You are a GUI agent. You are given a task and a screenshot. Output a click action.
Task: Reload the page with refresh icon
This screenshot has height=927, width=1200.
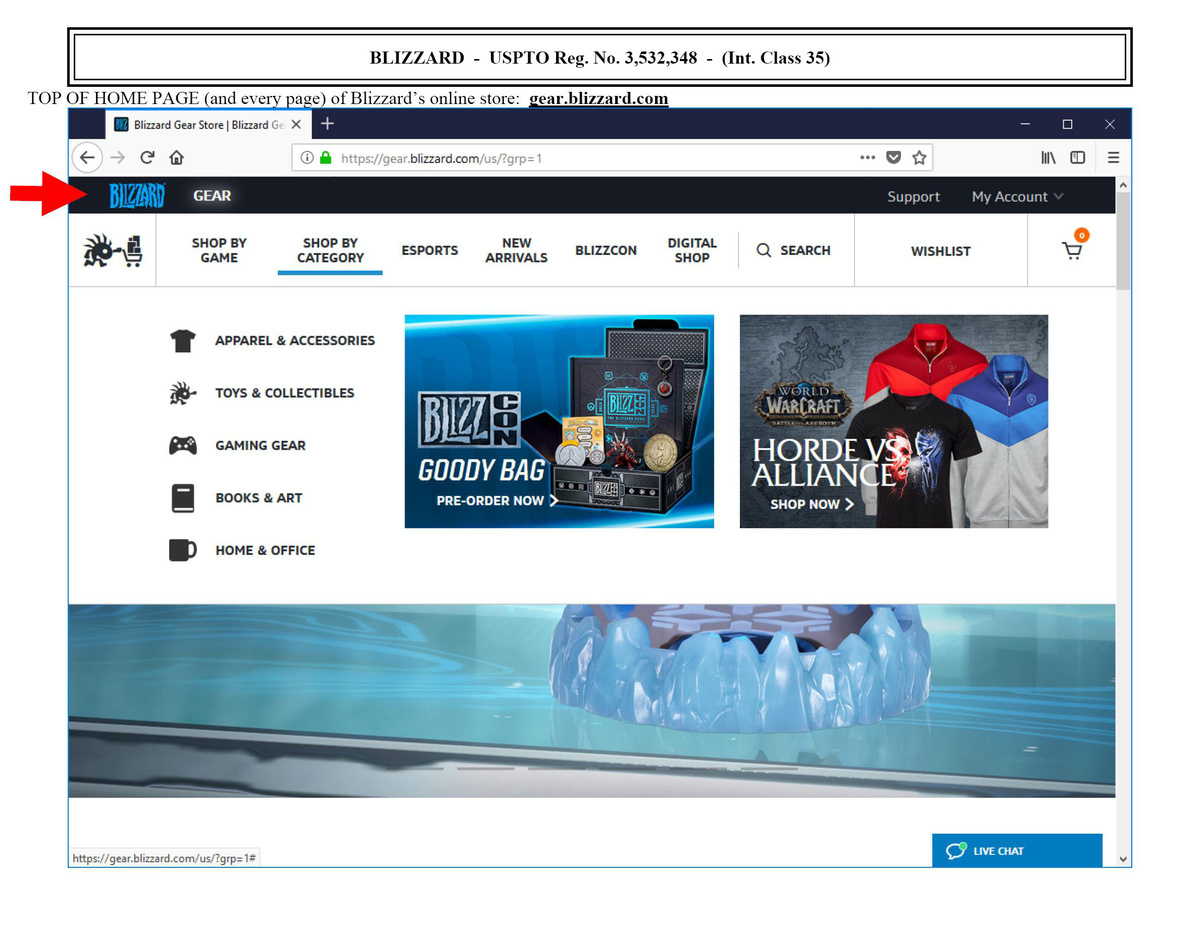[x=147, y=158]
